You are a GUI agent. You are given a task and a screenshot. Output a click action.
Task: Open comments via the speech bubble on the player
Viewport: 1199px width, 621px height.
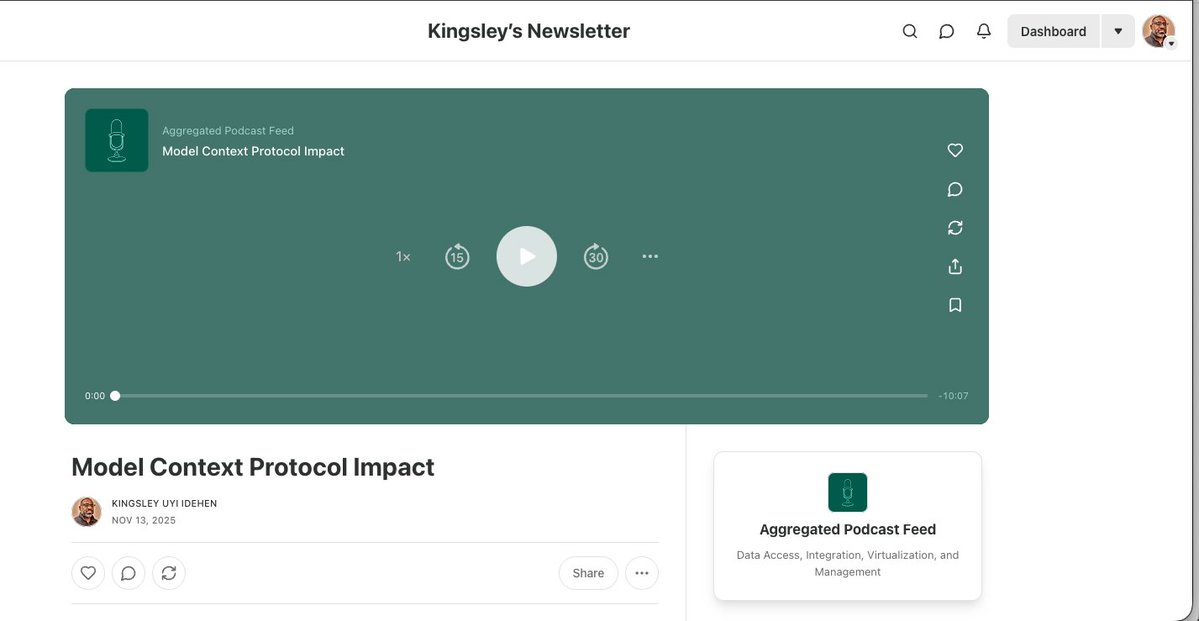tap(954, 188)
